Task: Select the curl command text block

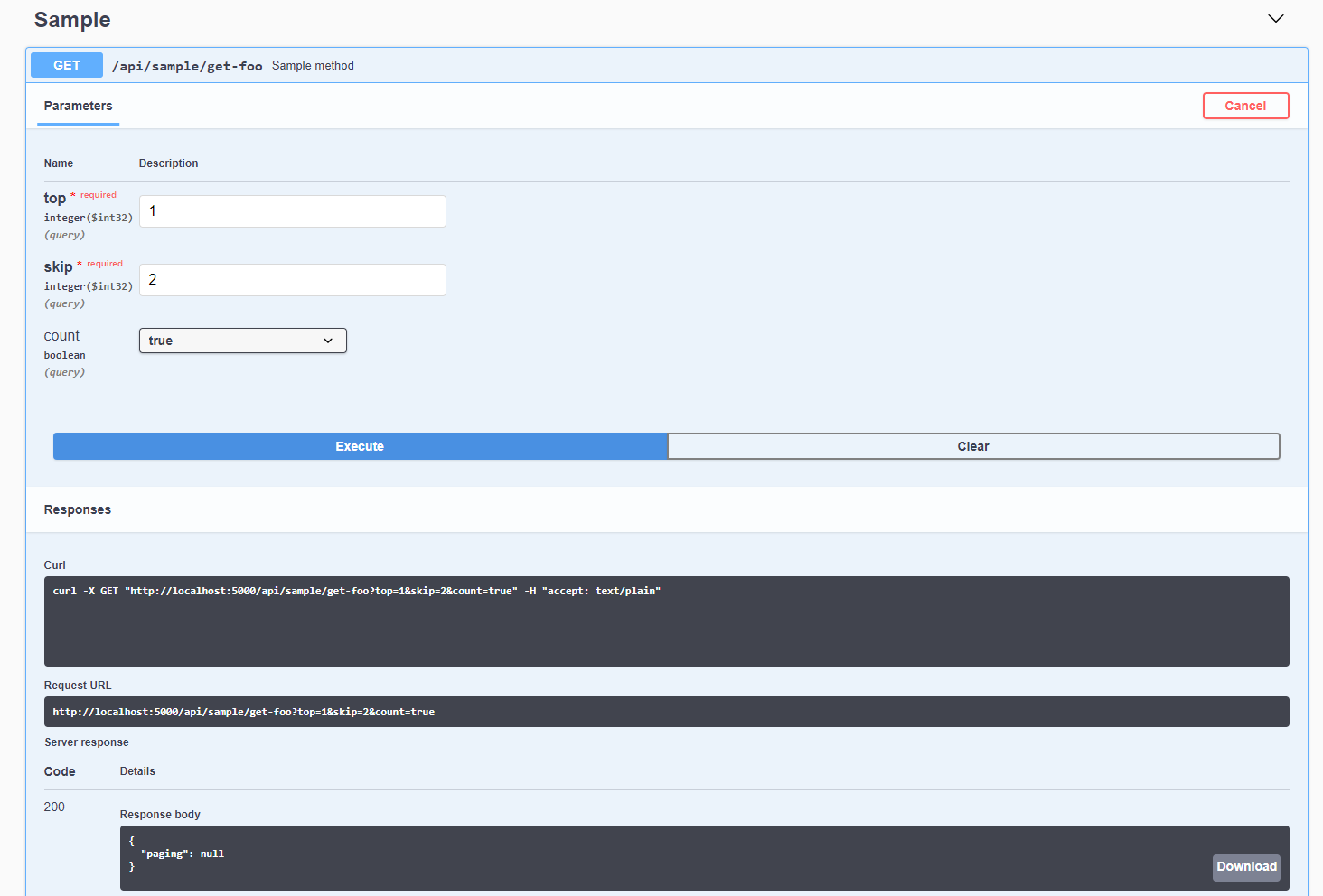Action: pyautogui.click(x=358, y=590)
